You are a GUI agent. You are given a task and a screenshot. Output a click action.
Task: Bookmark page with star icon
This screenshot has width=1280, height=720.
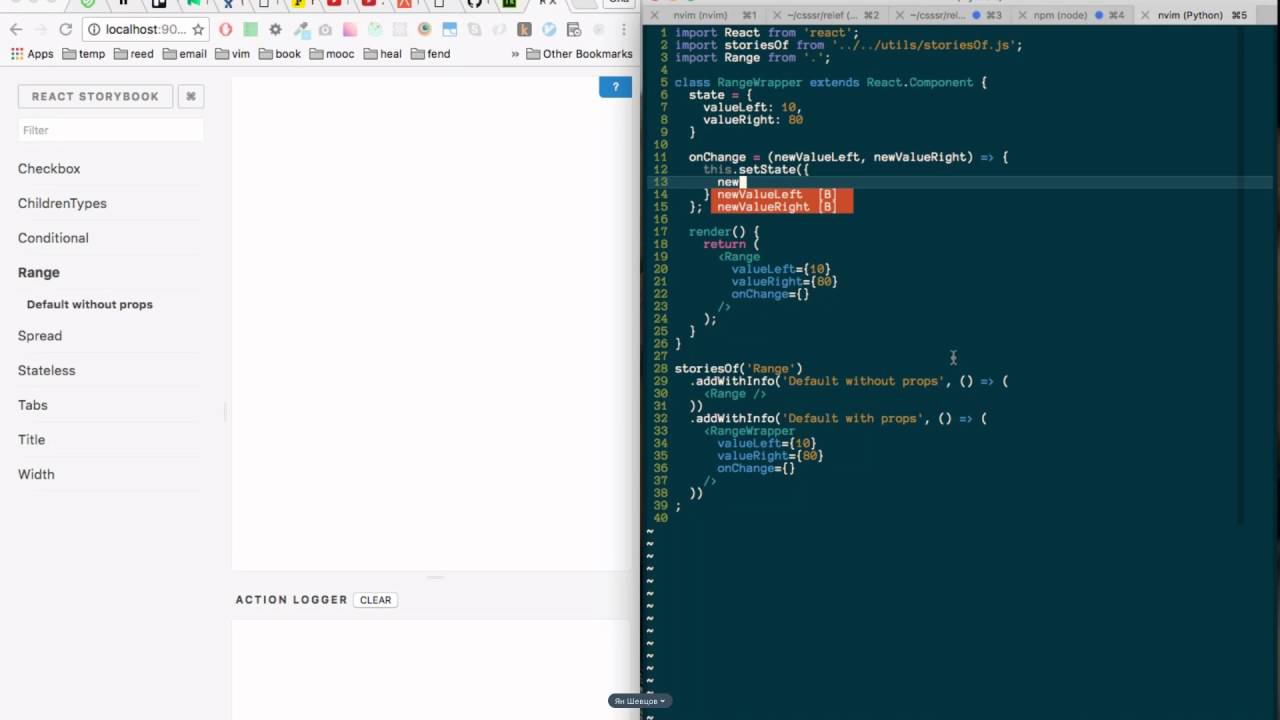(197, 30)
